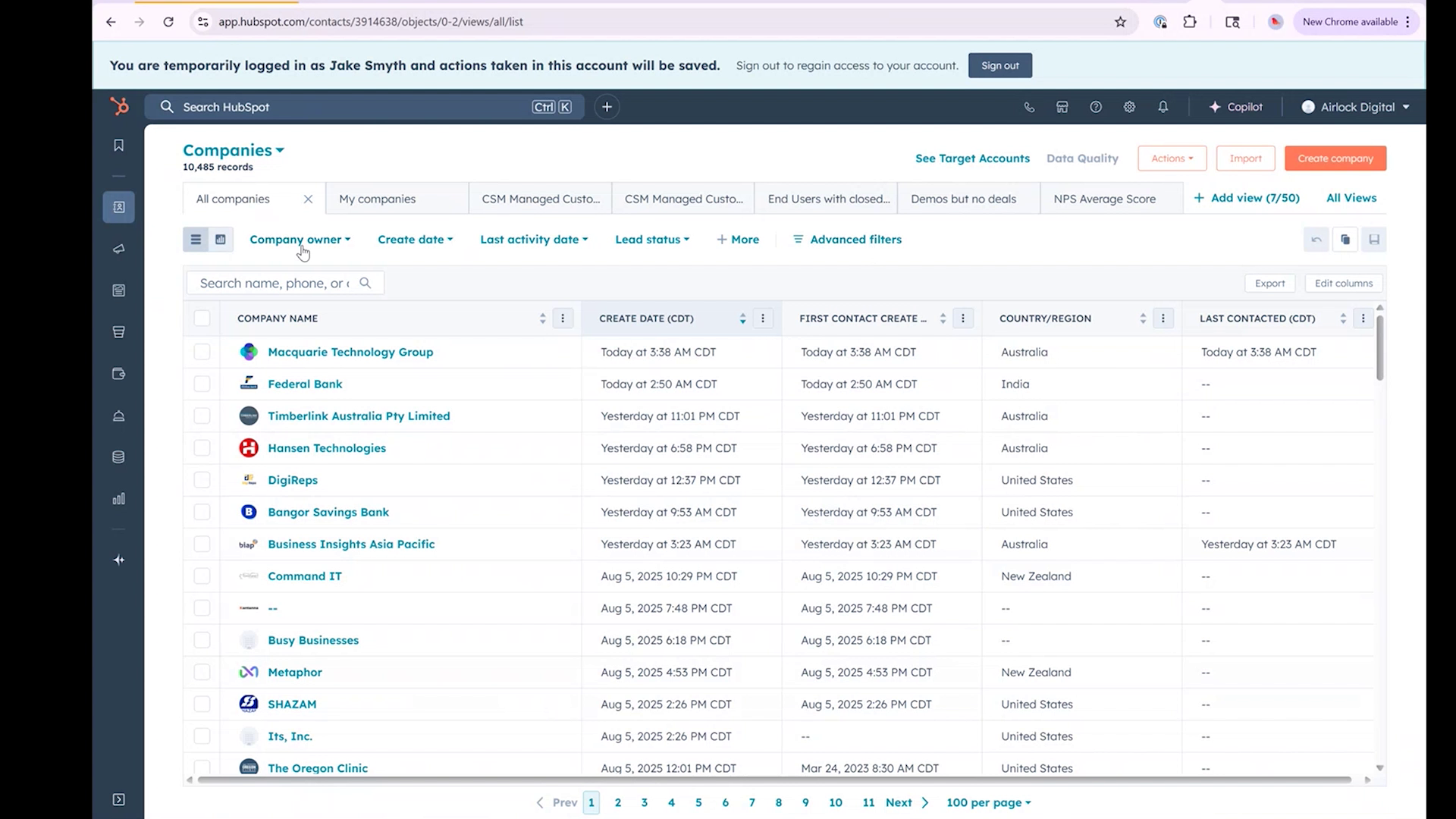Open HubSpot settings gear
This screenshot has height=819, width=1456.
(x=1129, y=107)
